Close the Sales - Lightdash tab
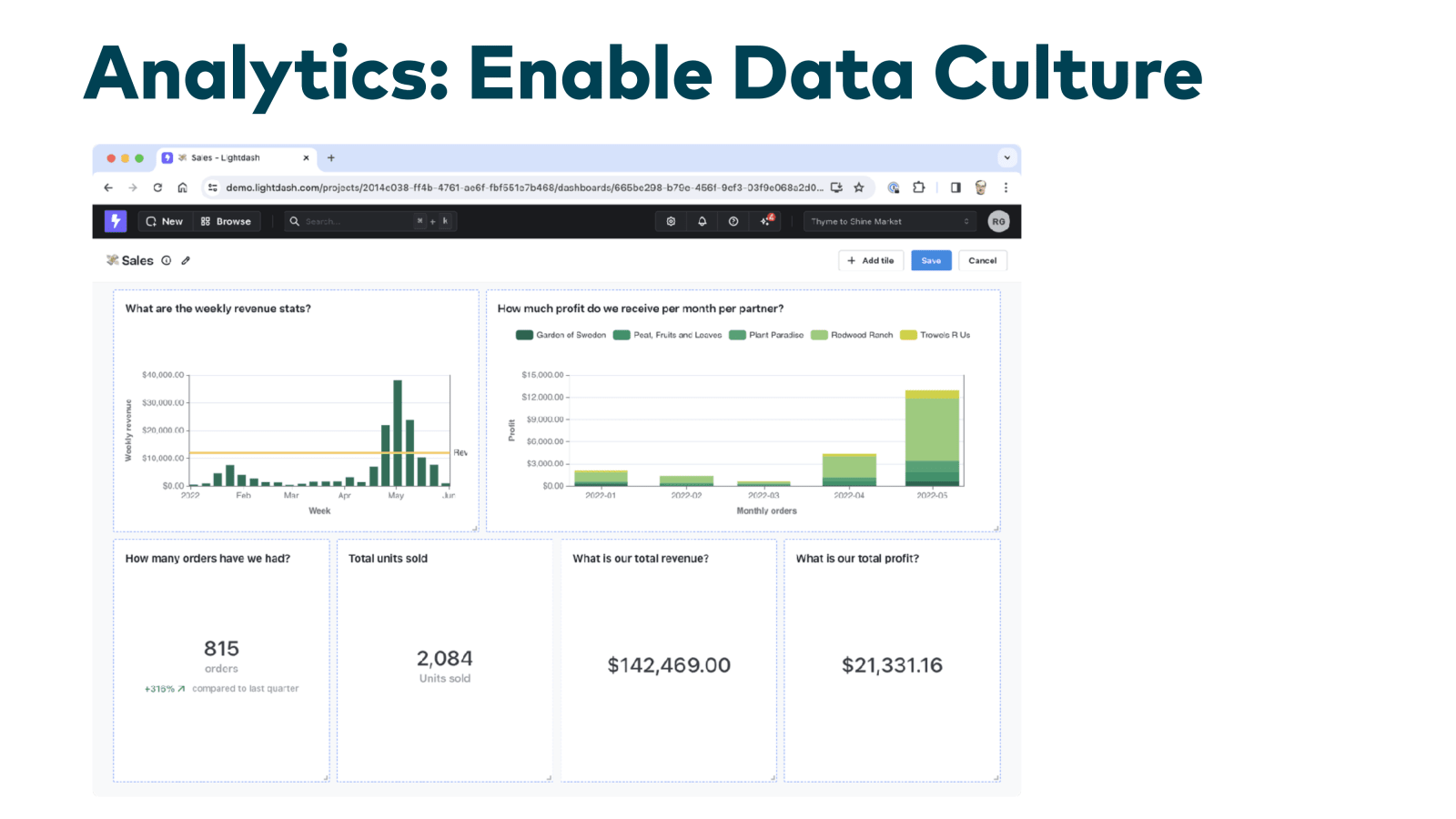This screenshot has height=819, width=1456. [306, 157]
